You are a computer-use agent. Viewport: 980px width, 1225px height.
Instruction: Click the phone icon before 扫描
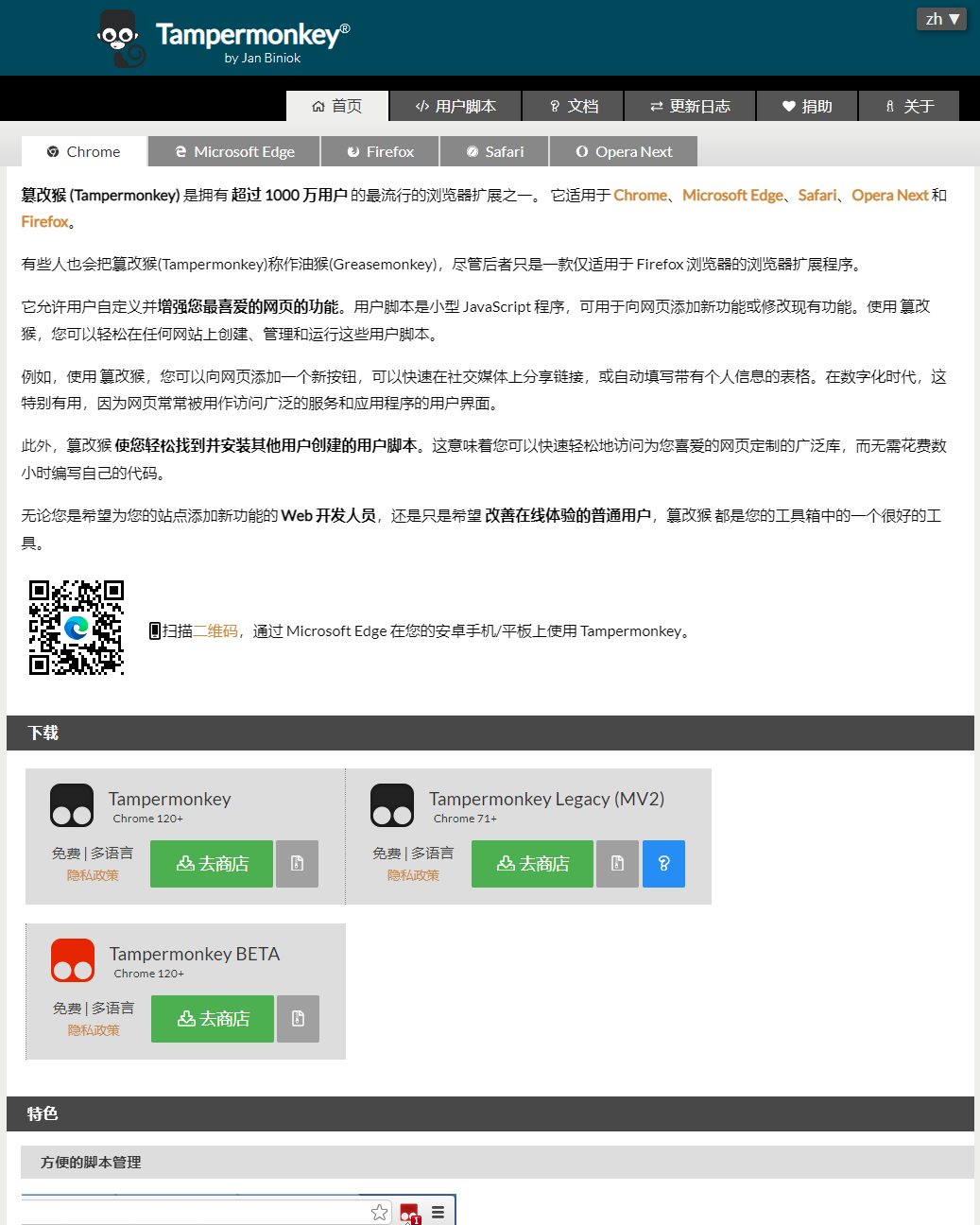pos(155,630)
